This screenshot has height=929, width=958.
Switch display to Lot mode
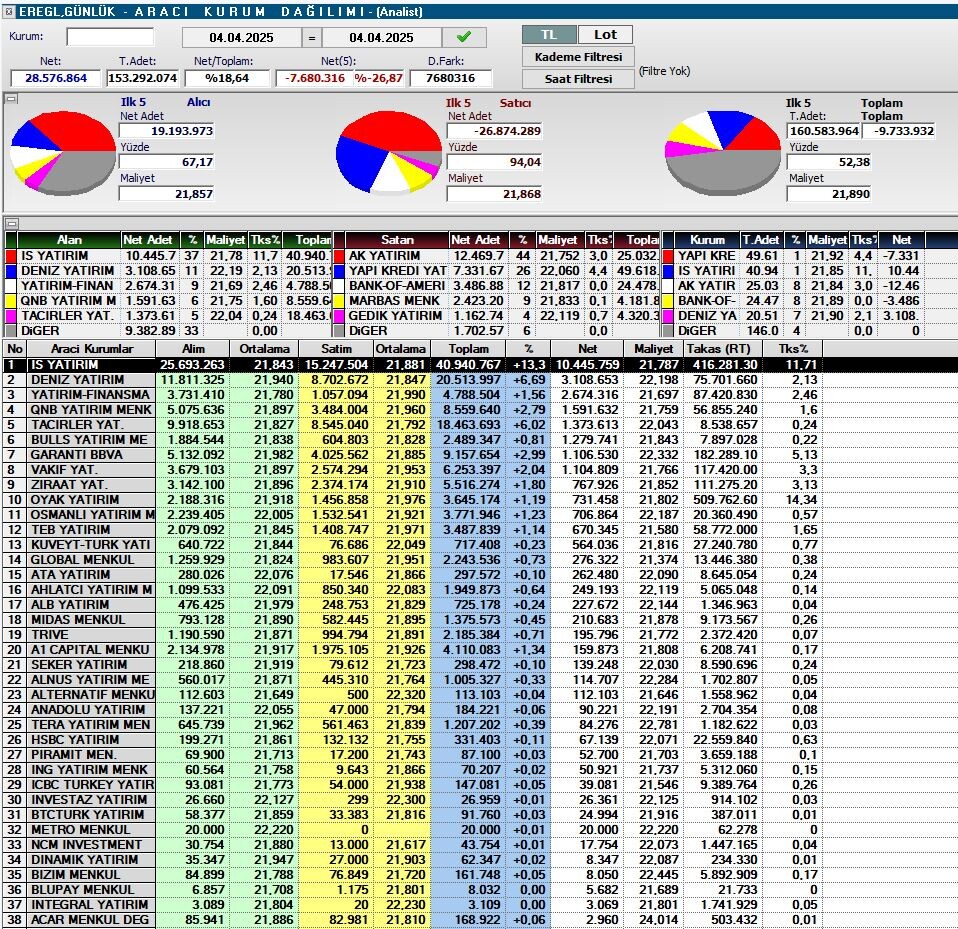[x=605, y=35]
